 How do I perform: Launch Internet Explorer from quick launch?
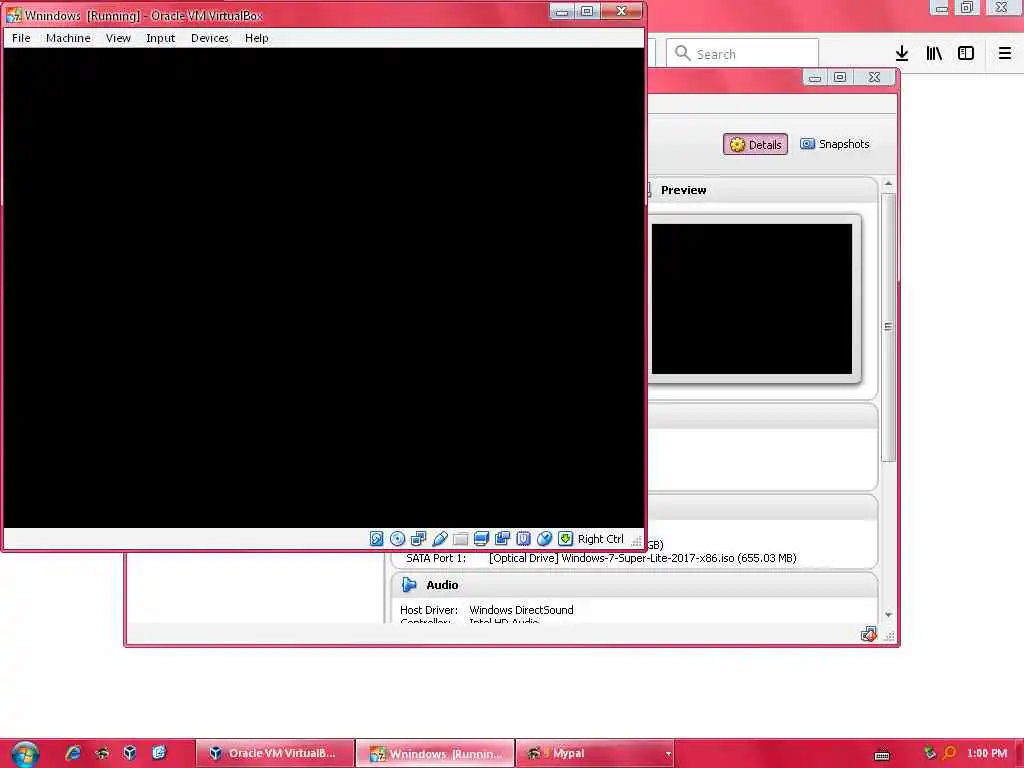click(x=73, y=753)
